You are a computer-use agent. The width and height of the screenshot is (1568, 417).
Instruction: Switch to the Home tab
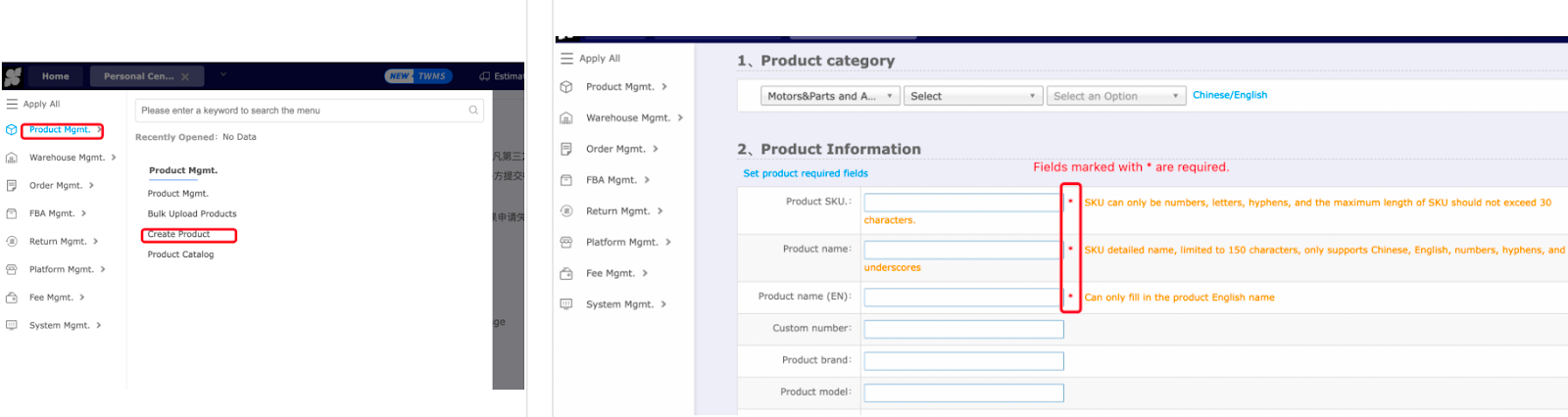pos(56,76)
